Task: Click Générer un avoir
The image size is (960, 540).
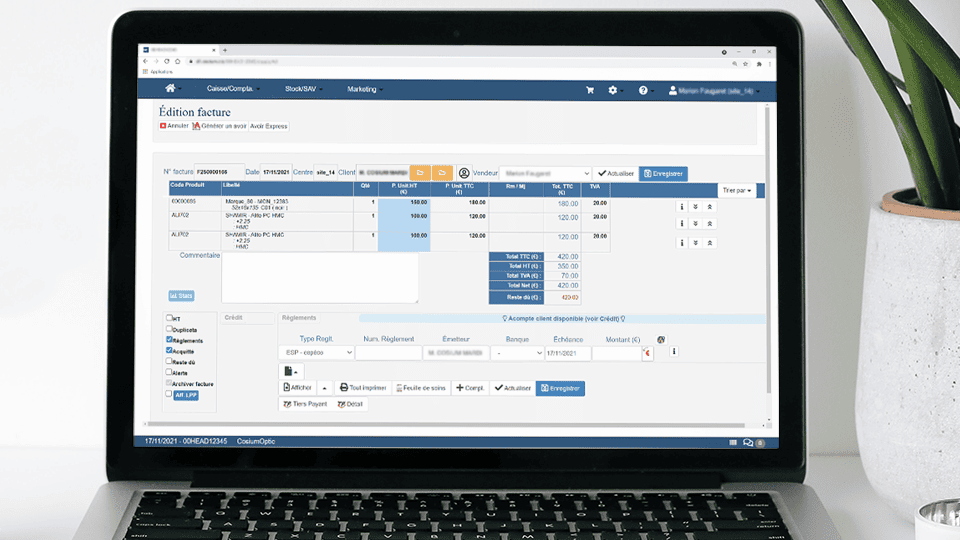Action: pos(219,126)
